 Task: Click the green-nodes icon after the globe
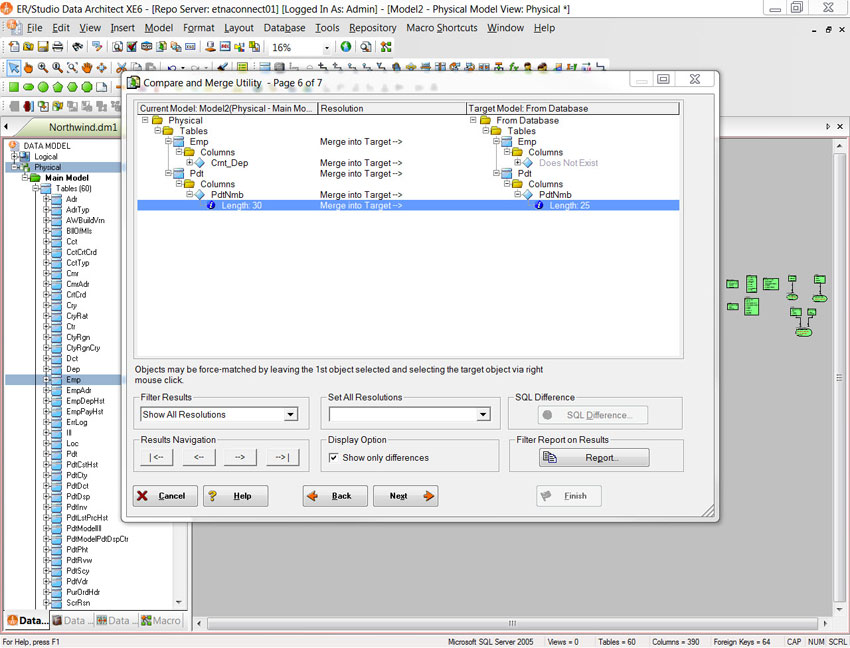pos(386,47)
